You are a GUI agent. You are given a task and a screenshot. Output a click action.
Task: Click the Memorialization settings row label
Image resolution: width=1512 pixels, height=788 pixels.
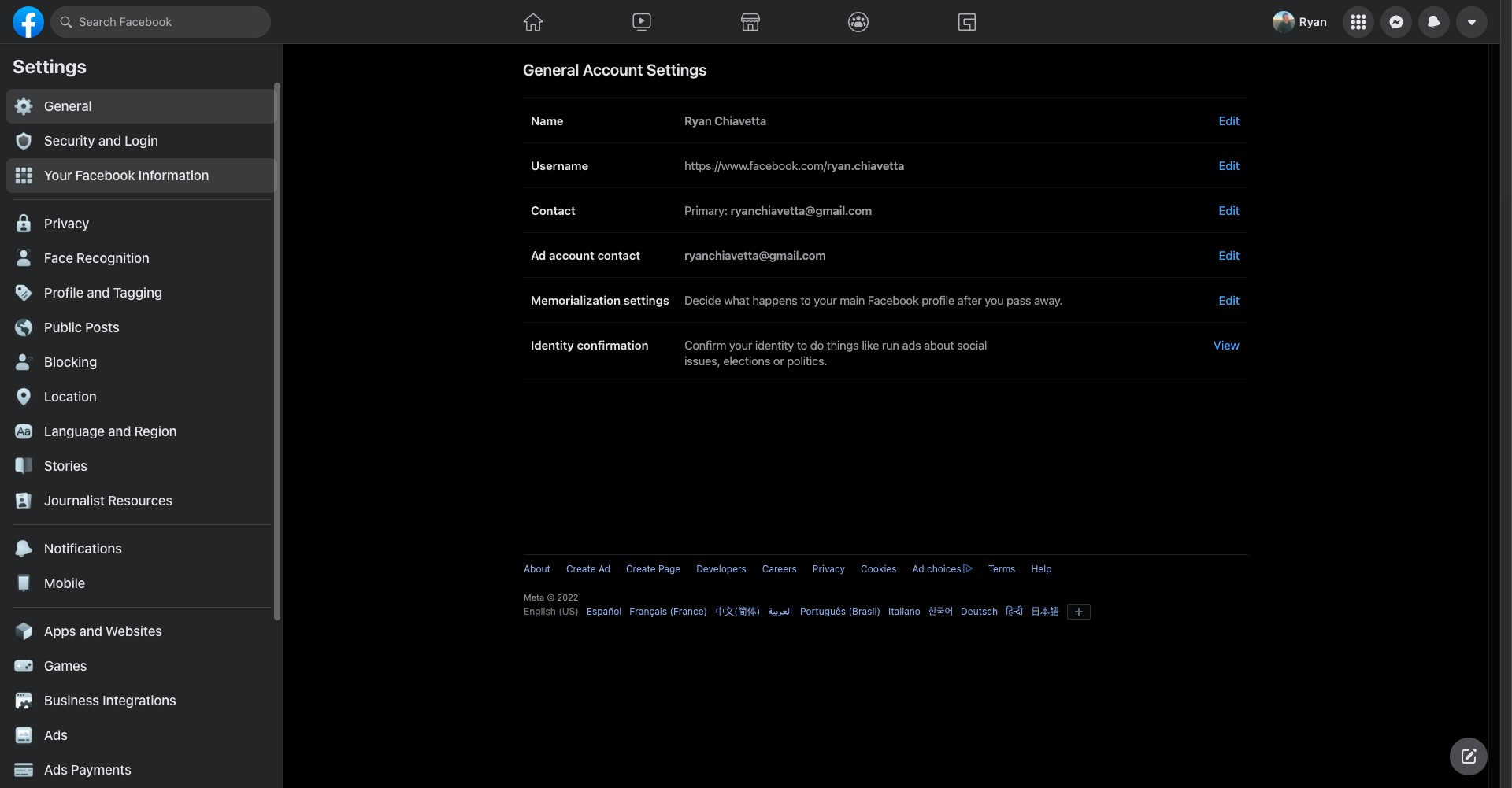[x=600, y=301]
